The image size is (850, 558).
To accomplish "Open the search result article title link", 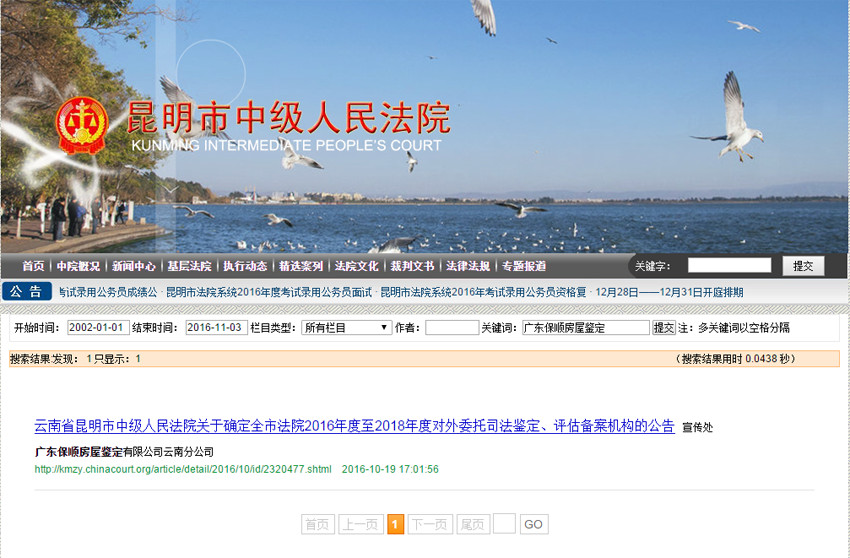I will 354,425.
